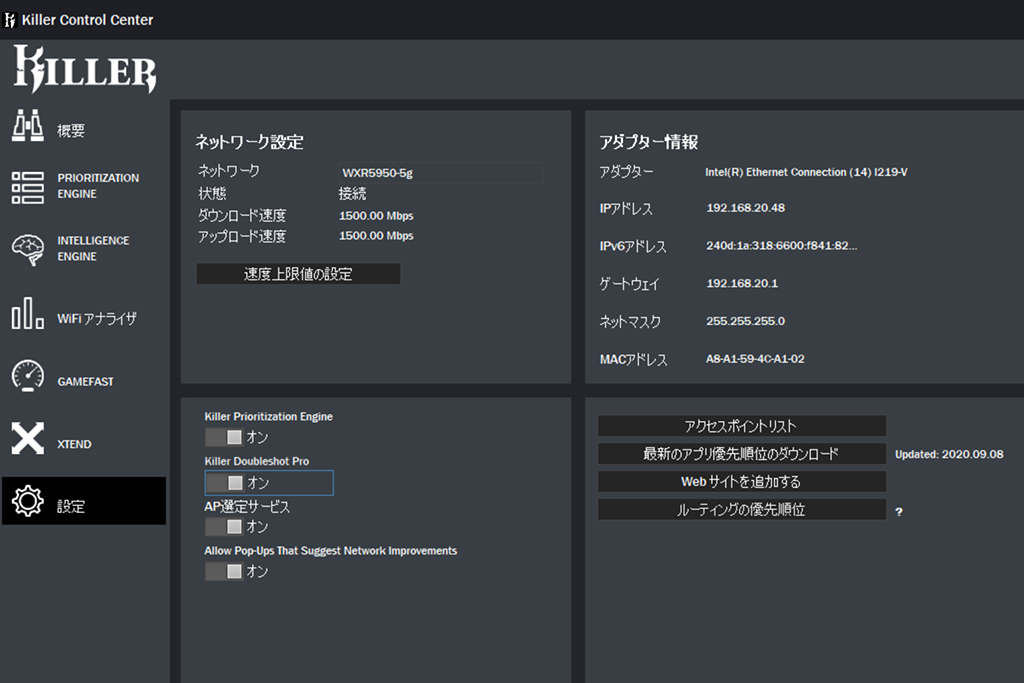Toggle AP選定サービス switch
This screenshot has width=1024, height=683.
(224, 526)
